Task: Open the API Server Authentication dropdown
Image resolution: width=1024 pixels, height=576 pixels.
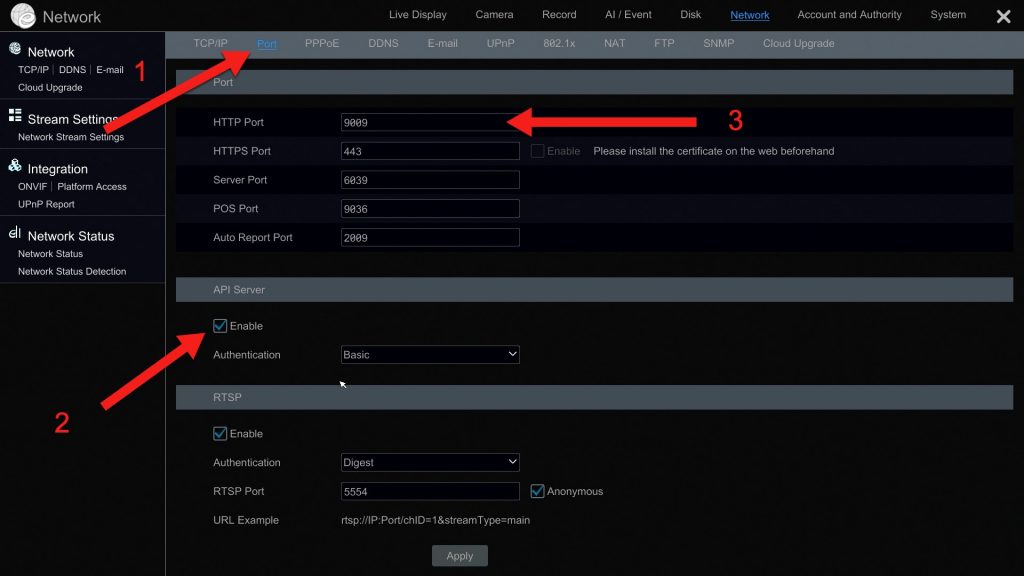Action: tap(430, 354)
